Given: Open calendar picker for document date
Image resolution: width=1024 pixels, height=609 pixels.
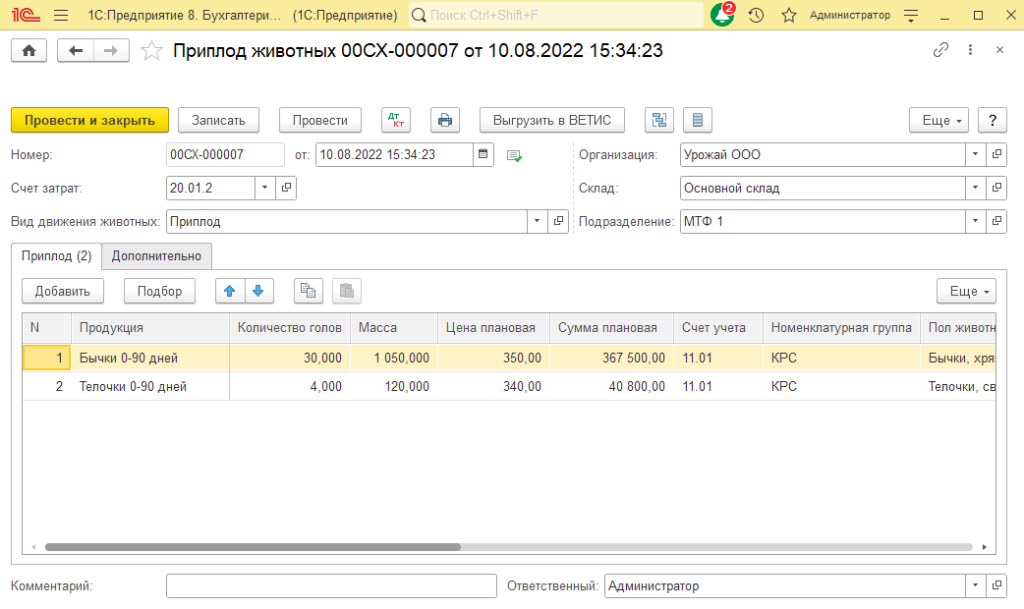Looking at the screenshot, I should 483,154.
